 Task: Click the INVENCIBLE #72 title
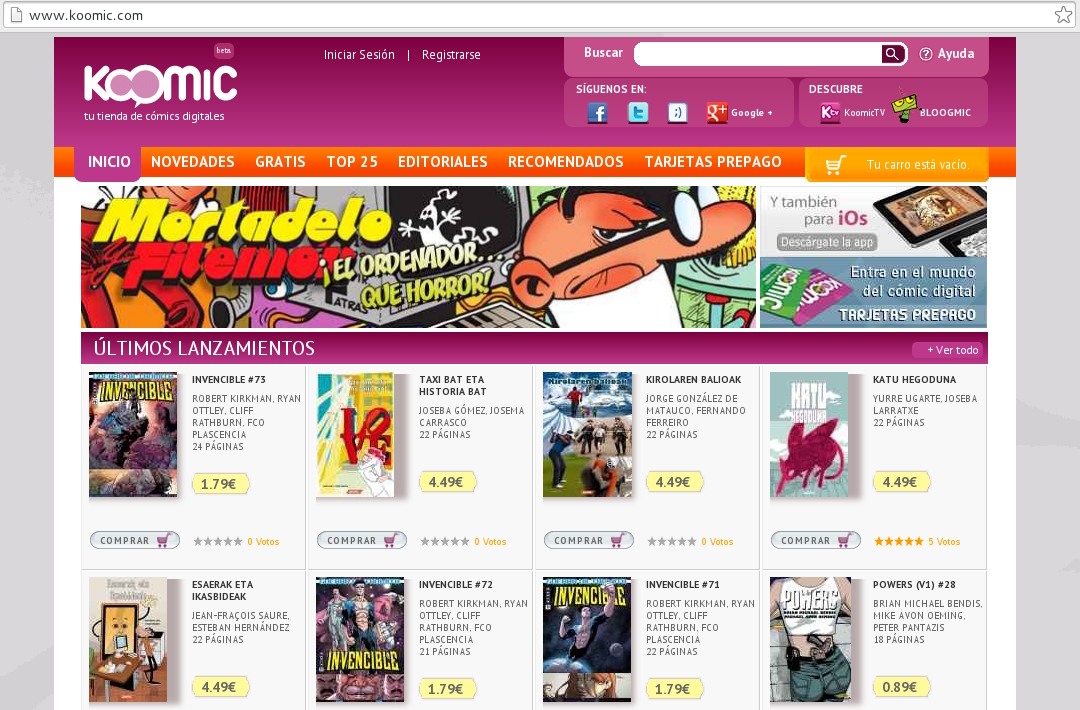click(x=456, y=585)
